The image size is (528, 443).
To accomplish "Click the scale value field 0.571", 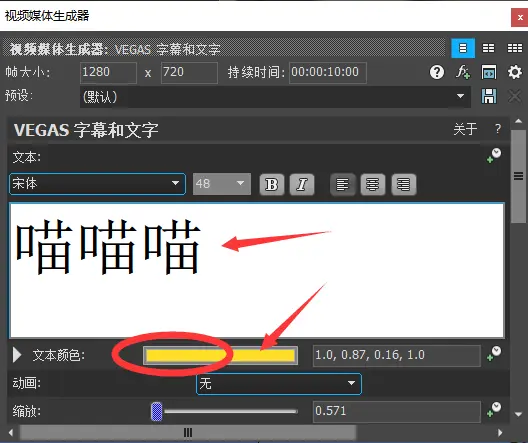I will [x=397, y=411].
